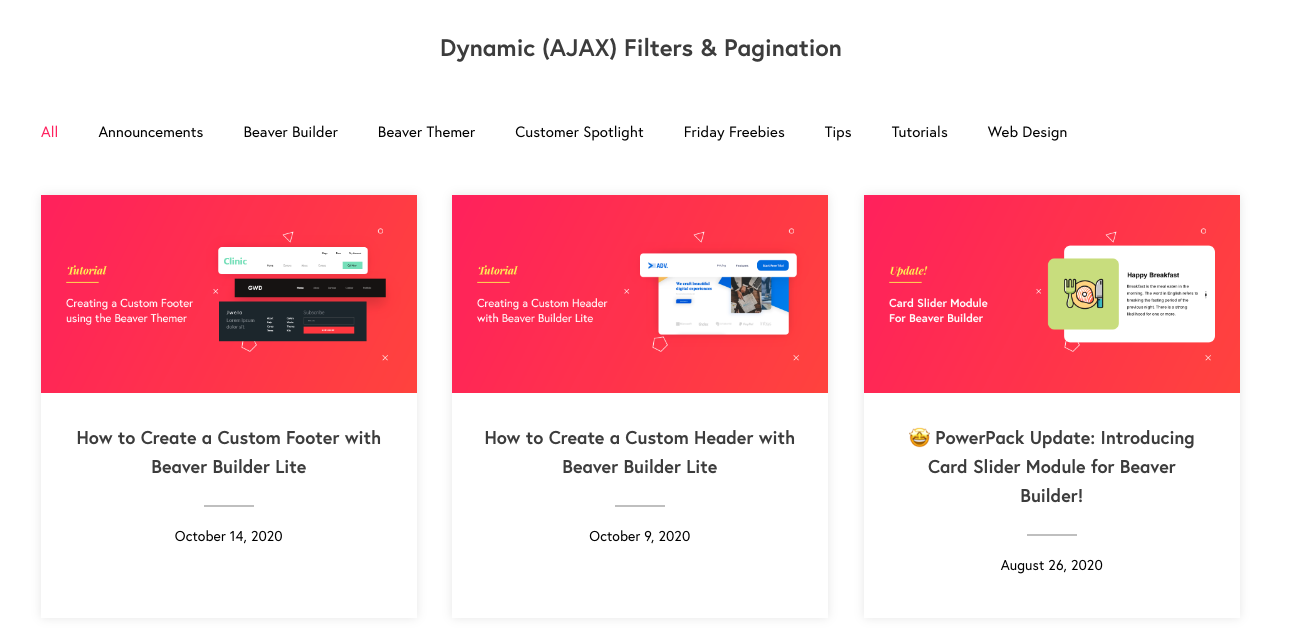Open PowerPack Update Card Slider title link
Image resolution: width=1305 pixels, height=642 pixels.
pos(1052,467)
